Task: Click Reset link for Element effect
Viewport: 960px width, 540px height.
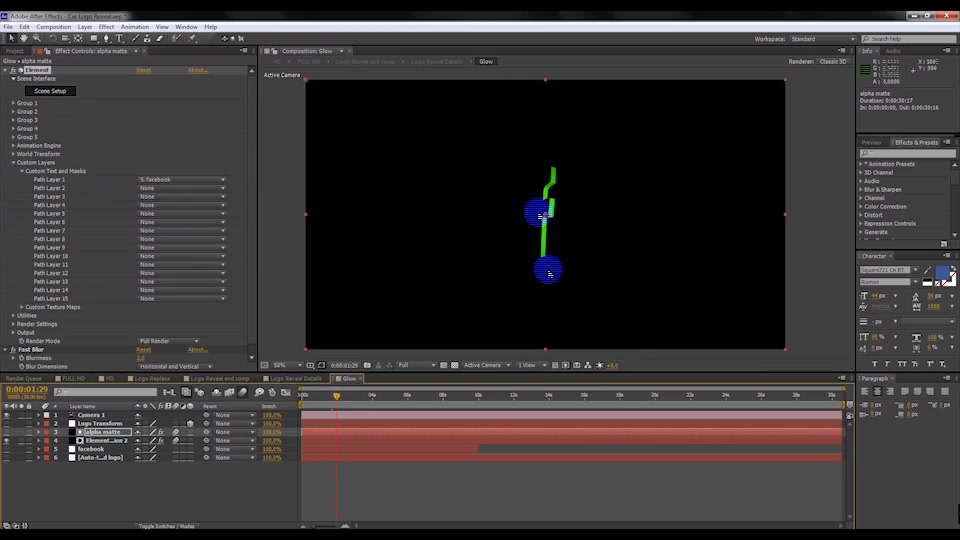Action: click(143, 70)
